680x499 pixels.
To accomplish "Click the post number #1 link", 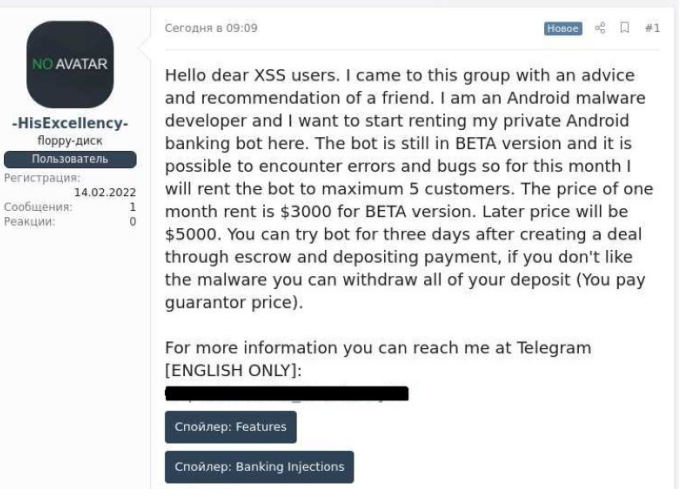I will tap(652, 28).
